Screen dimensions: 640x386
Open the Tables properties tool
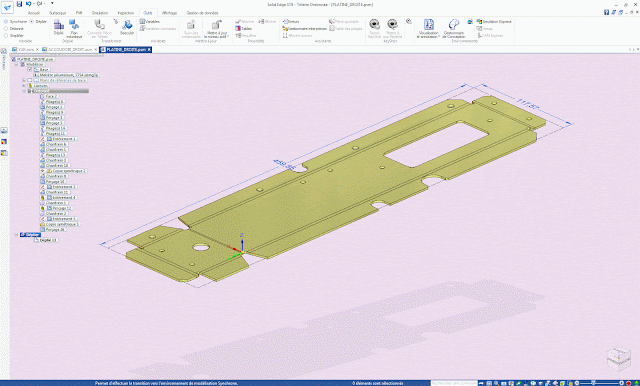click(243, 29)
